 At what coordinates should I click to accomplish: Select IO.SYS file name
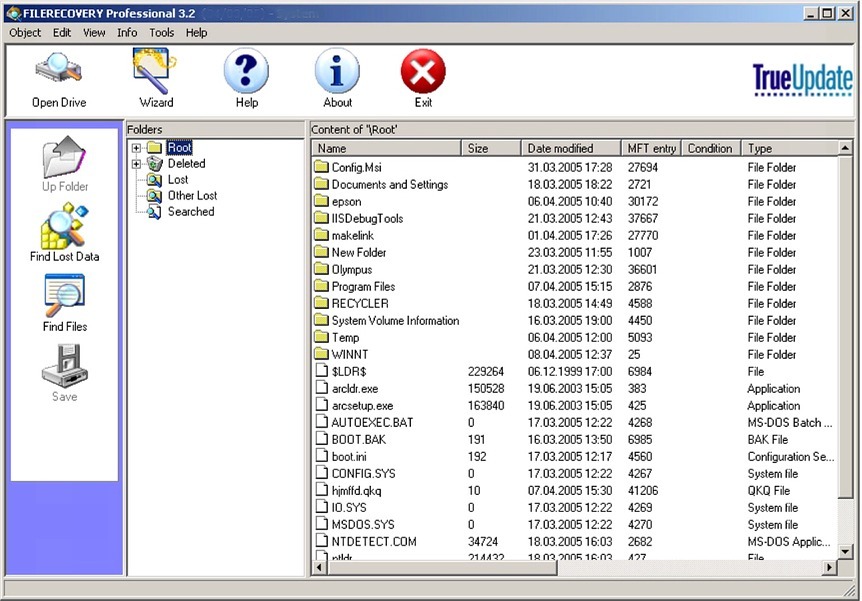(349, 508)
